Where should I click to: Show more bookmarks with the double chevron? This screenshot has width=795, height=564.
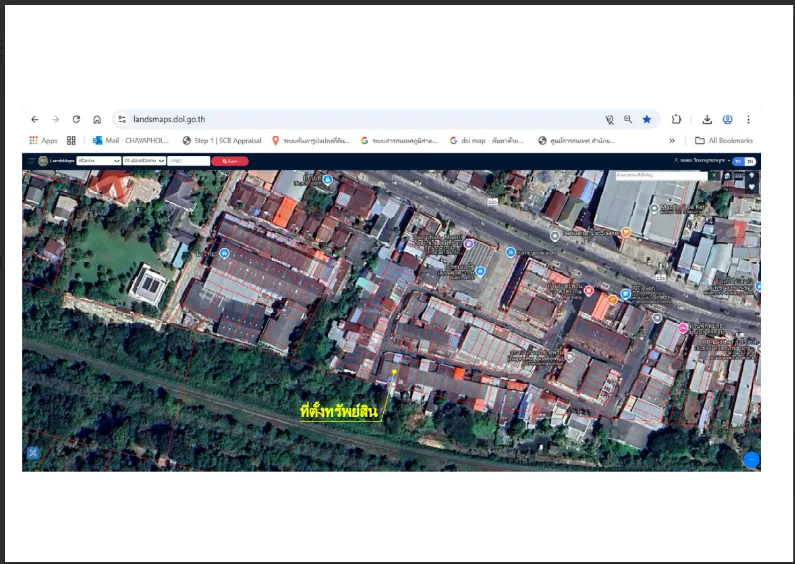click(672, 140)
